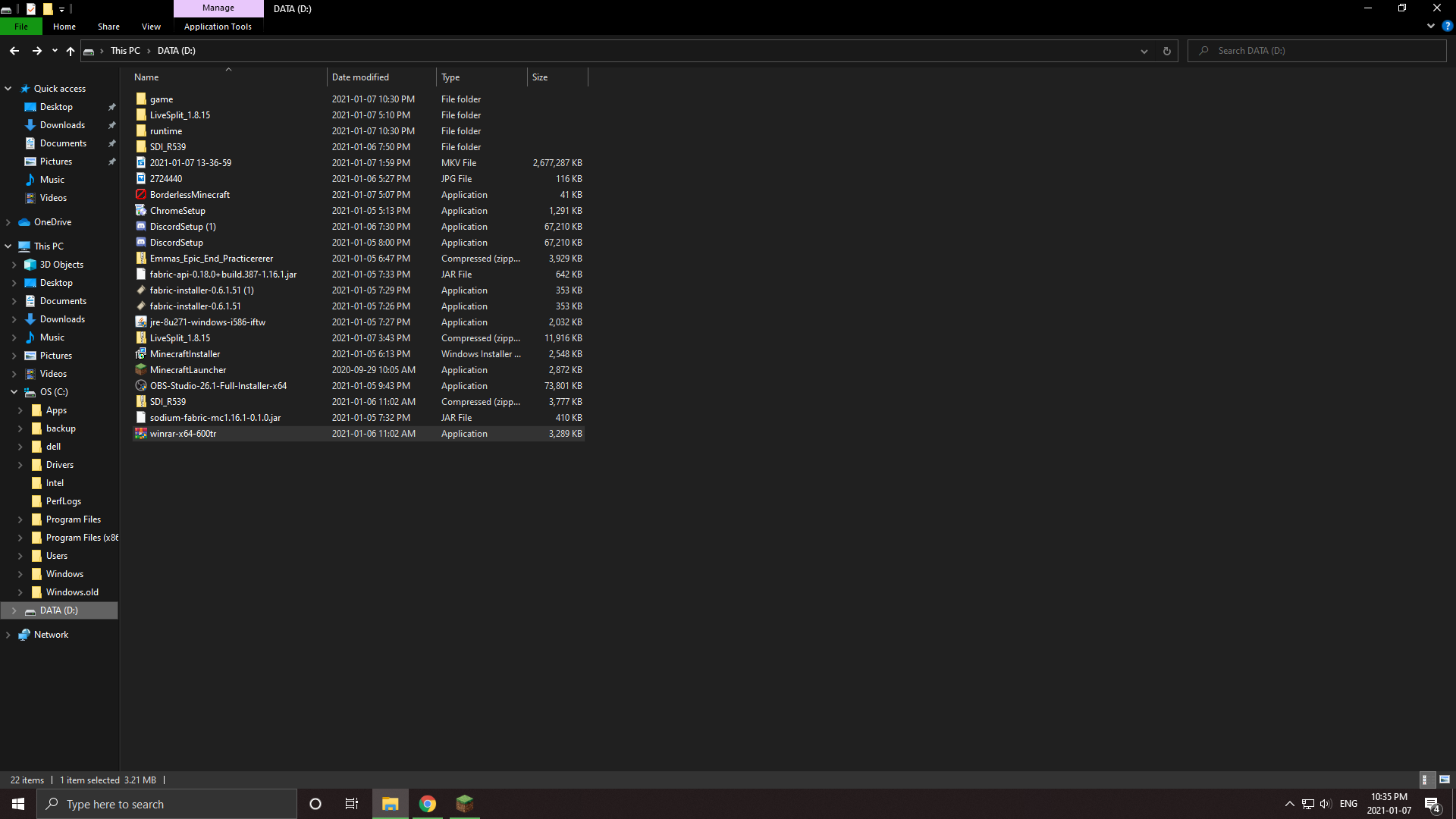Sort files by the Size column
This screenshot has height=819, width=1456.
pyautogui.click(x=540, y=77)
